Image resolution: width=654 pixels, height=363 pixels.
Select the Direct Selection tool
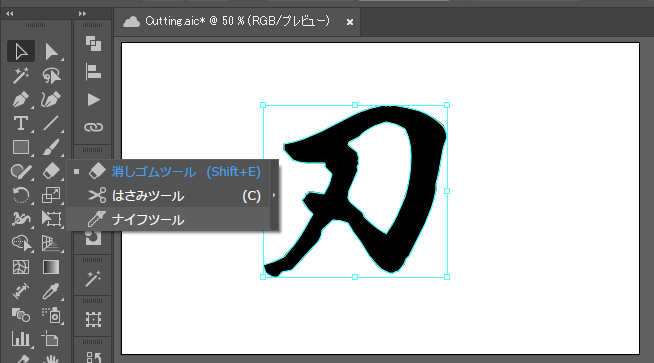(x=51, y=52)
